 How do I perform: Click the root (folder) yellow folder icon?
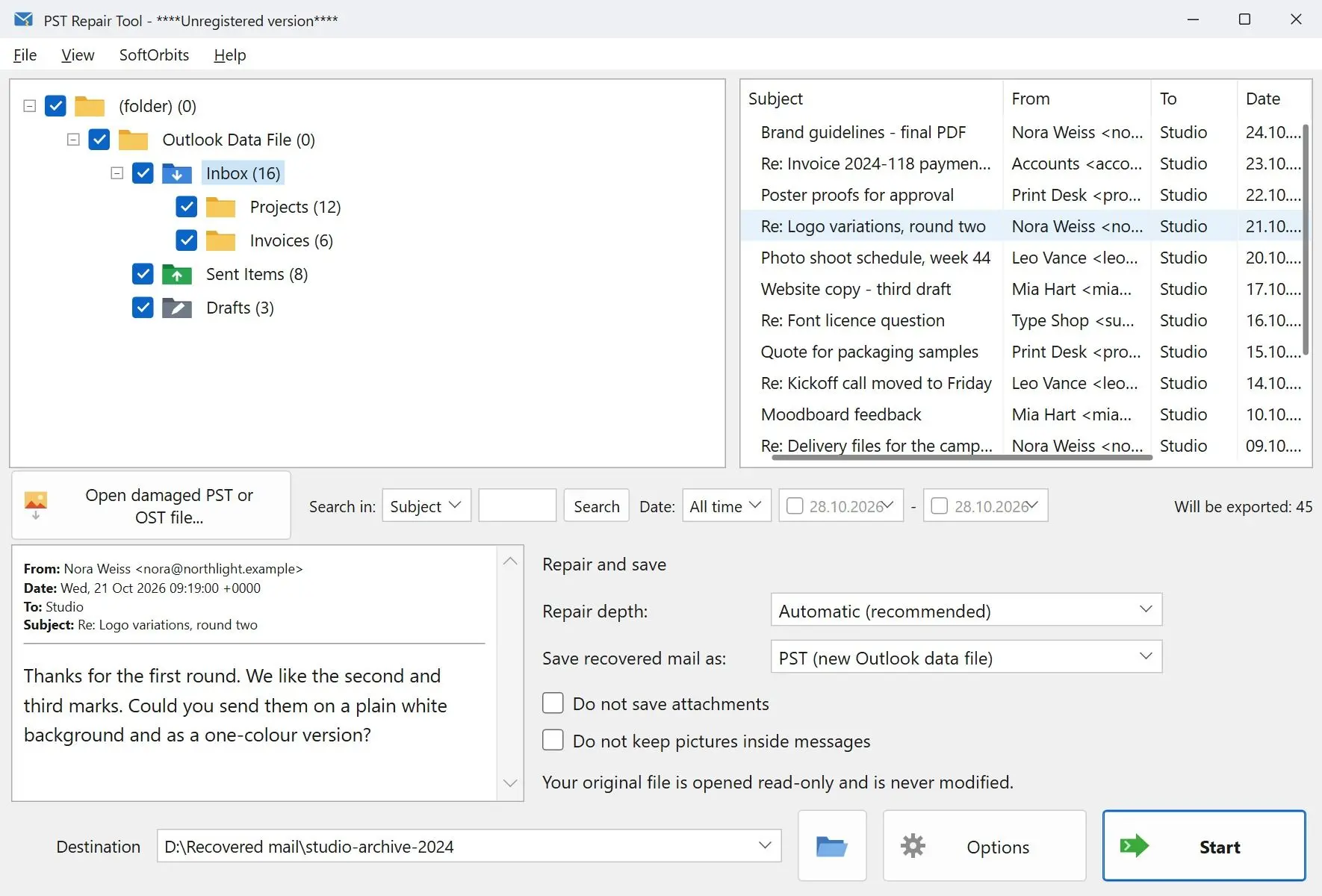90,106
